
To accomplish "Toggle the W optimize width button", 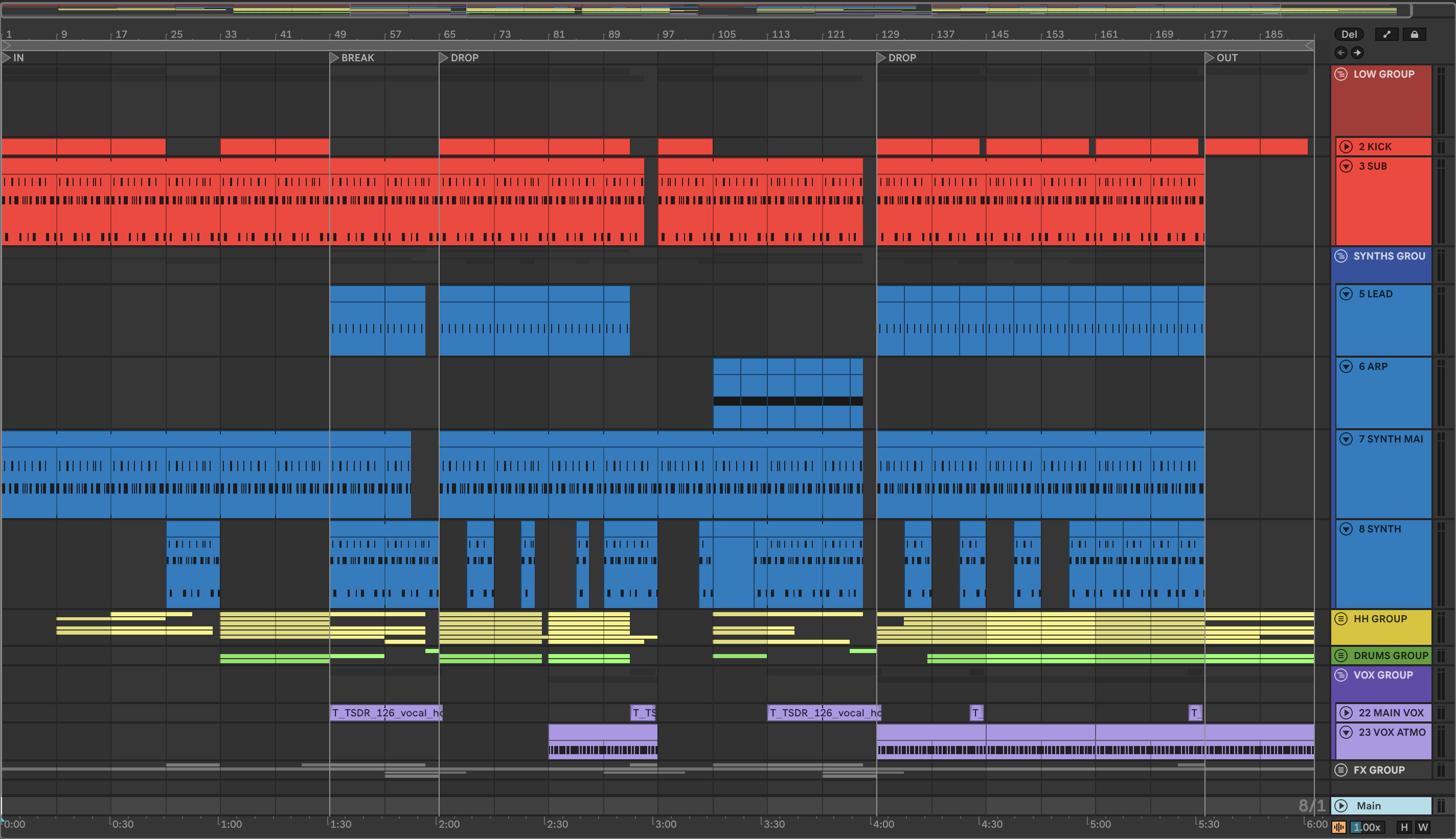I will coord(1423,827).
